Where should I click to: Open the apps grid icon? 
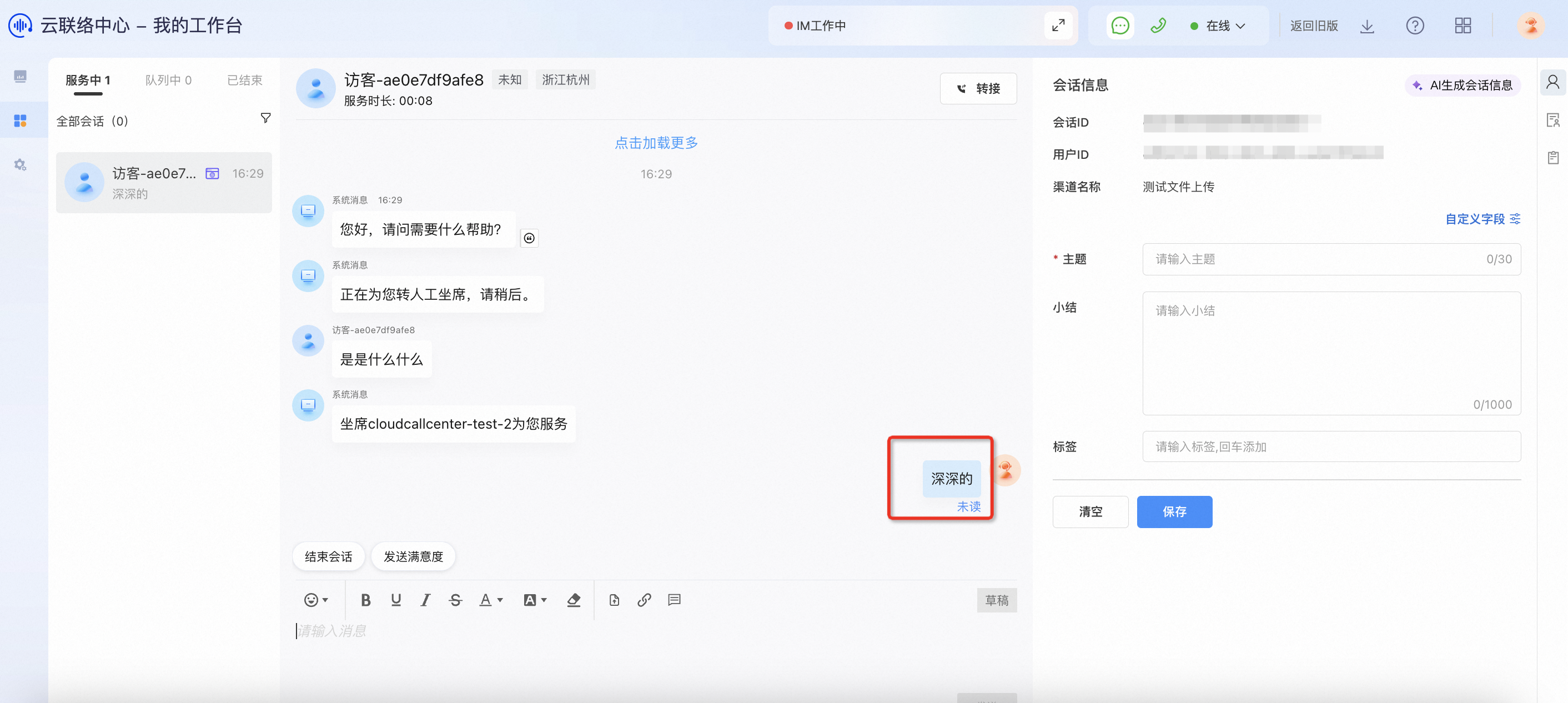(1463, 26)
